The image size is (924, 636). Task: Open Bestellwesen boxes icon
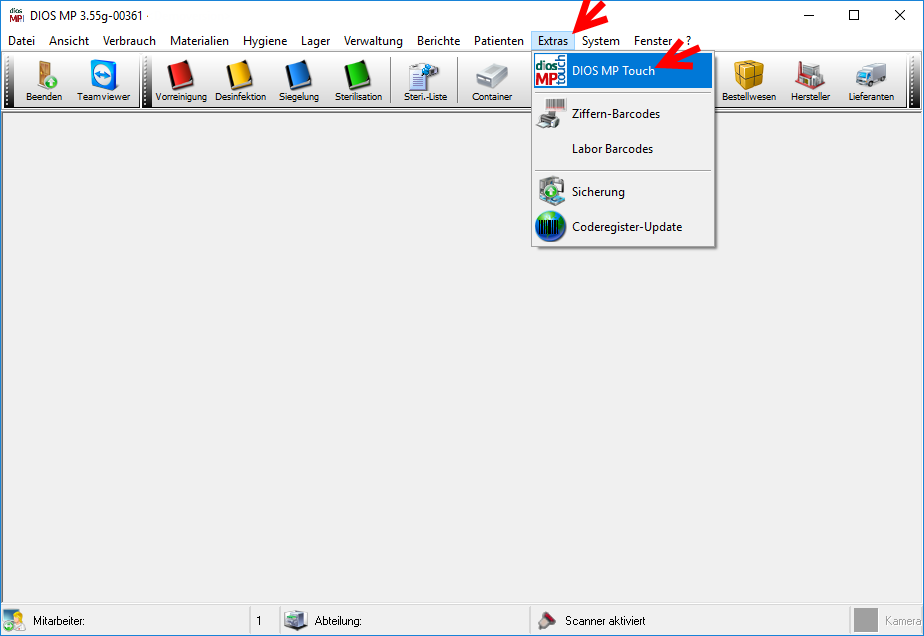click(x=749, y=77)
